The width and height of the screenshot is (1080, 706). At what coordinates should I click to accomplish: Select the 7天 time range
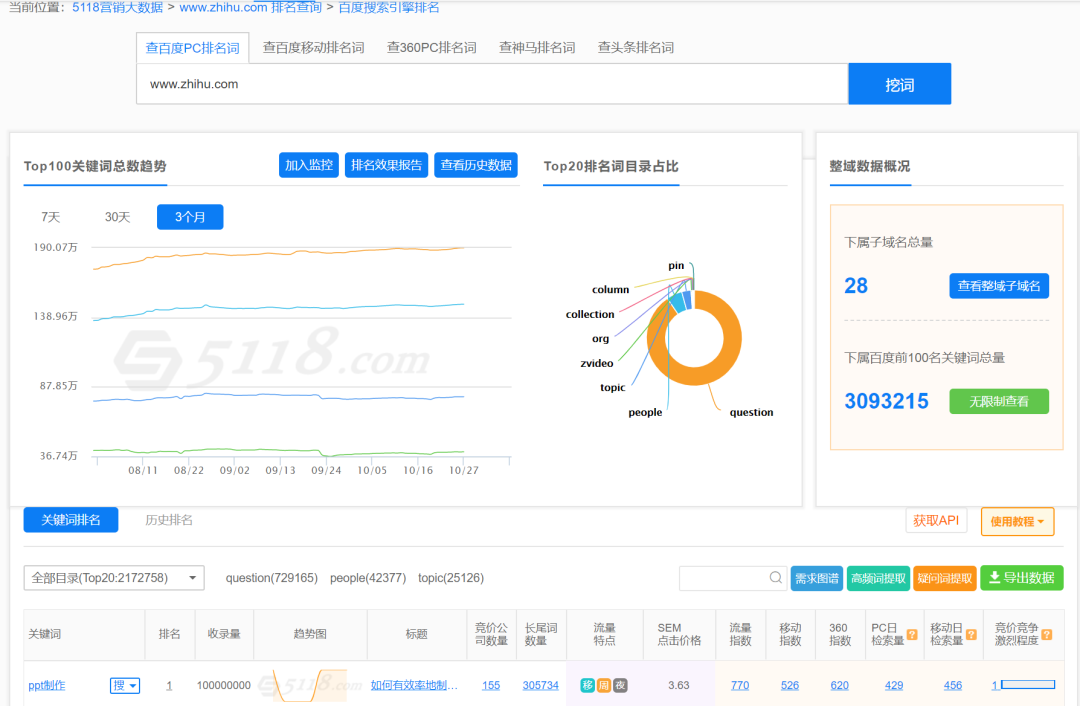pyautogui.click(x=50, y=217)
